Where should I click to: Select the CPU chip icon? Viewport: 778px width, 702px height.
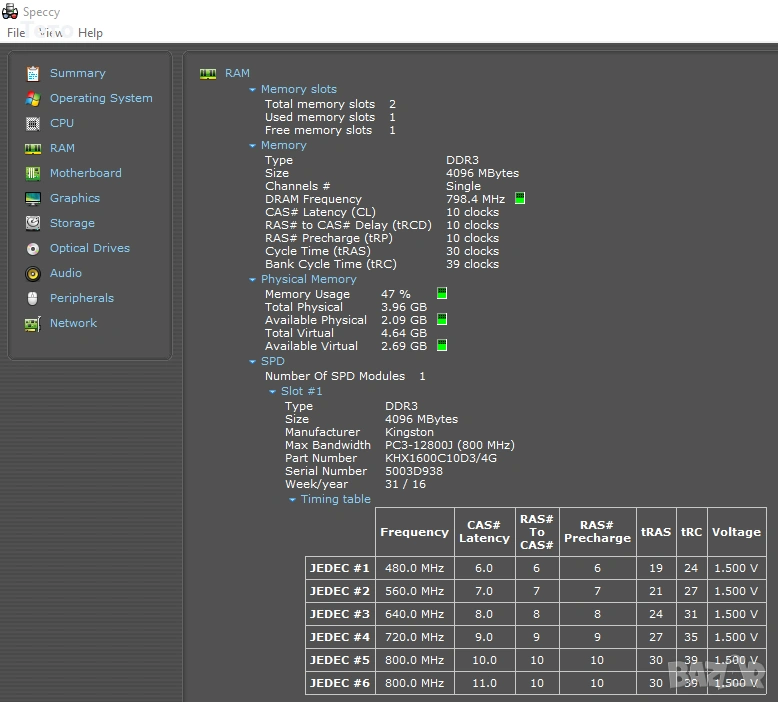click(33, 123)
